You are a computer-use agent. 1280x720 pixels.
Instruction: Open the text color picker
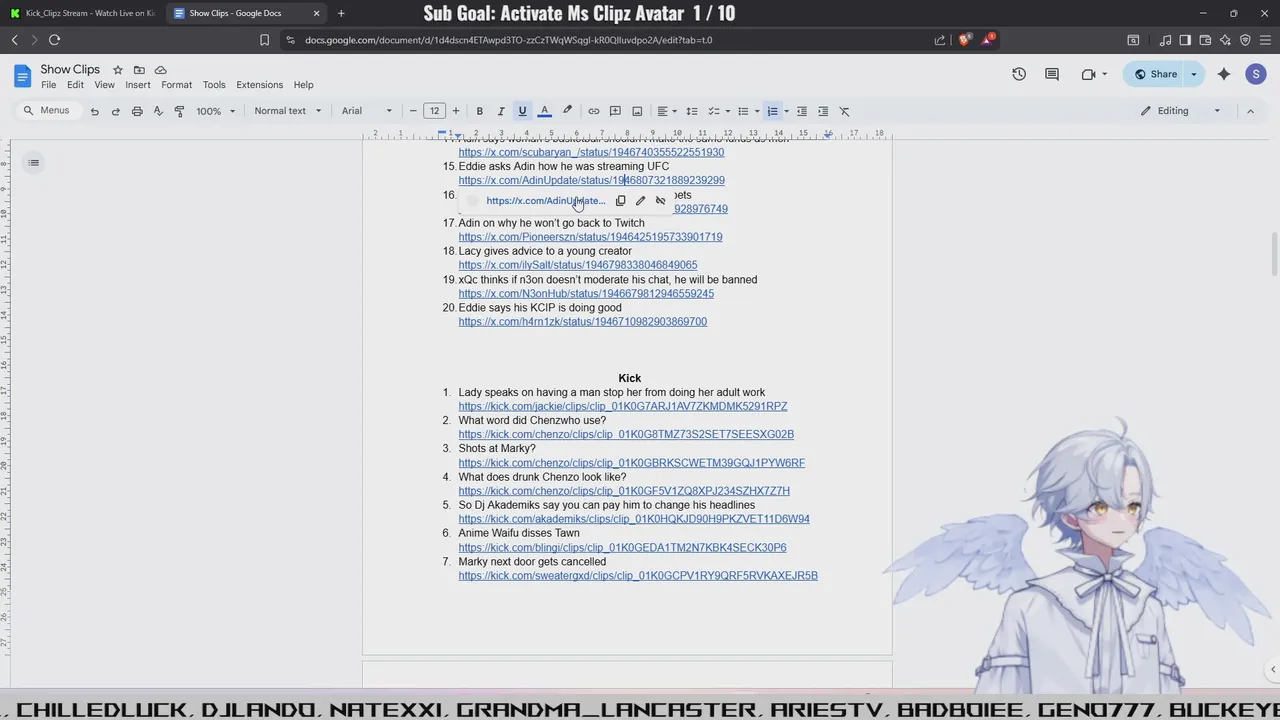point(544,111)
